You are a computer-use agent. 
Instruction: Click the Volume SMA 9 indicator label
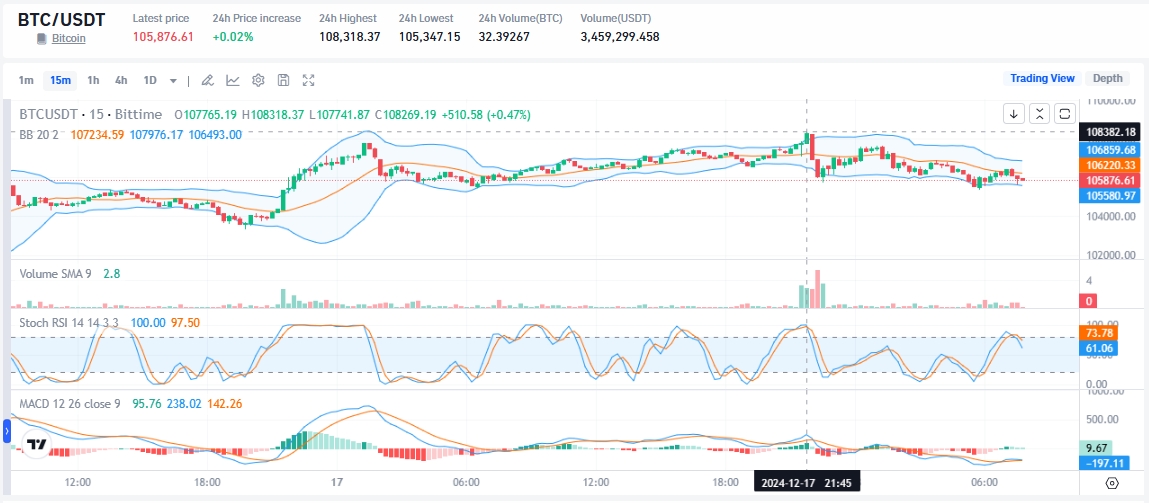[55, 273]
